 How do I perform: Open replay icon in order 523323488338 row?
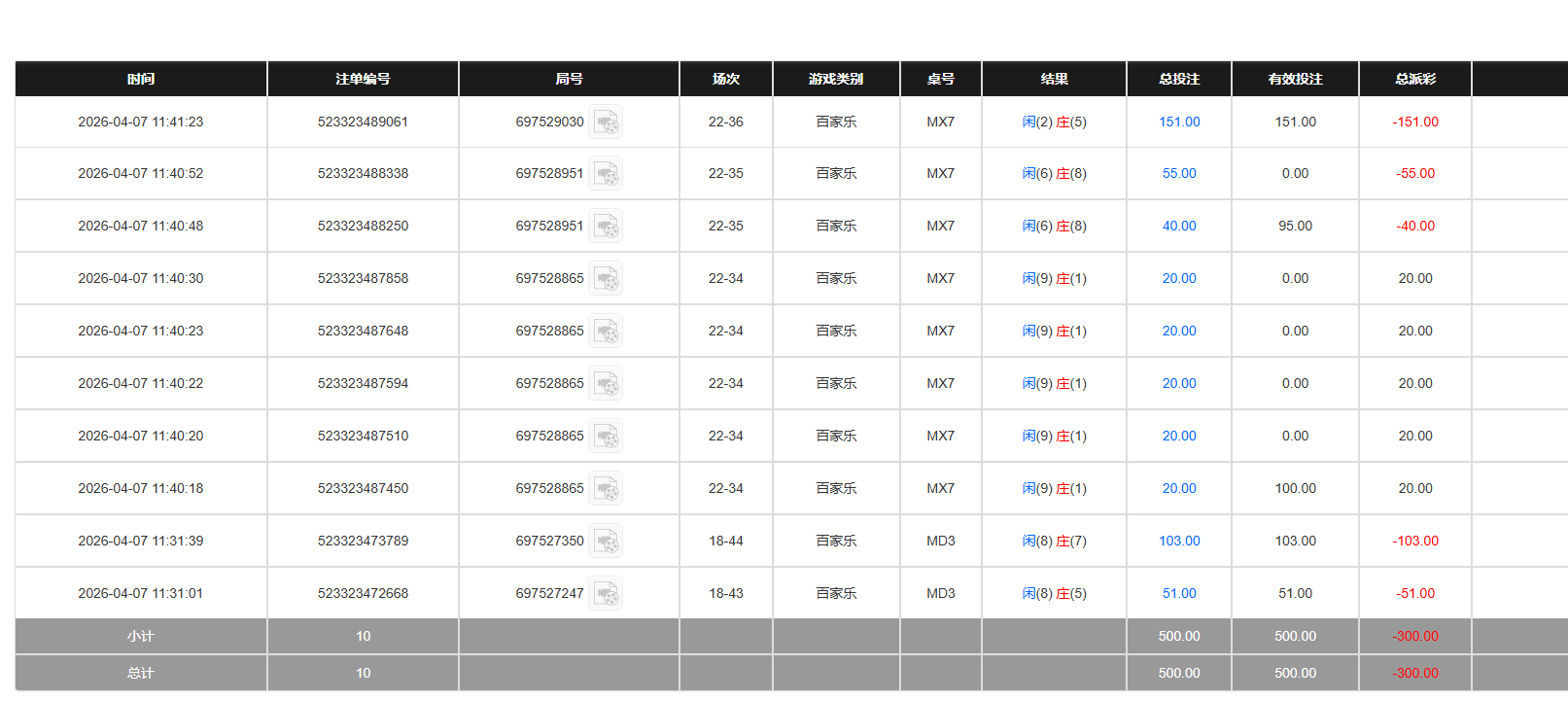point(606,174)
